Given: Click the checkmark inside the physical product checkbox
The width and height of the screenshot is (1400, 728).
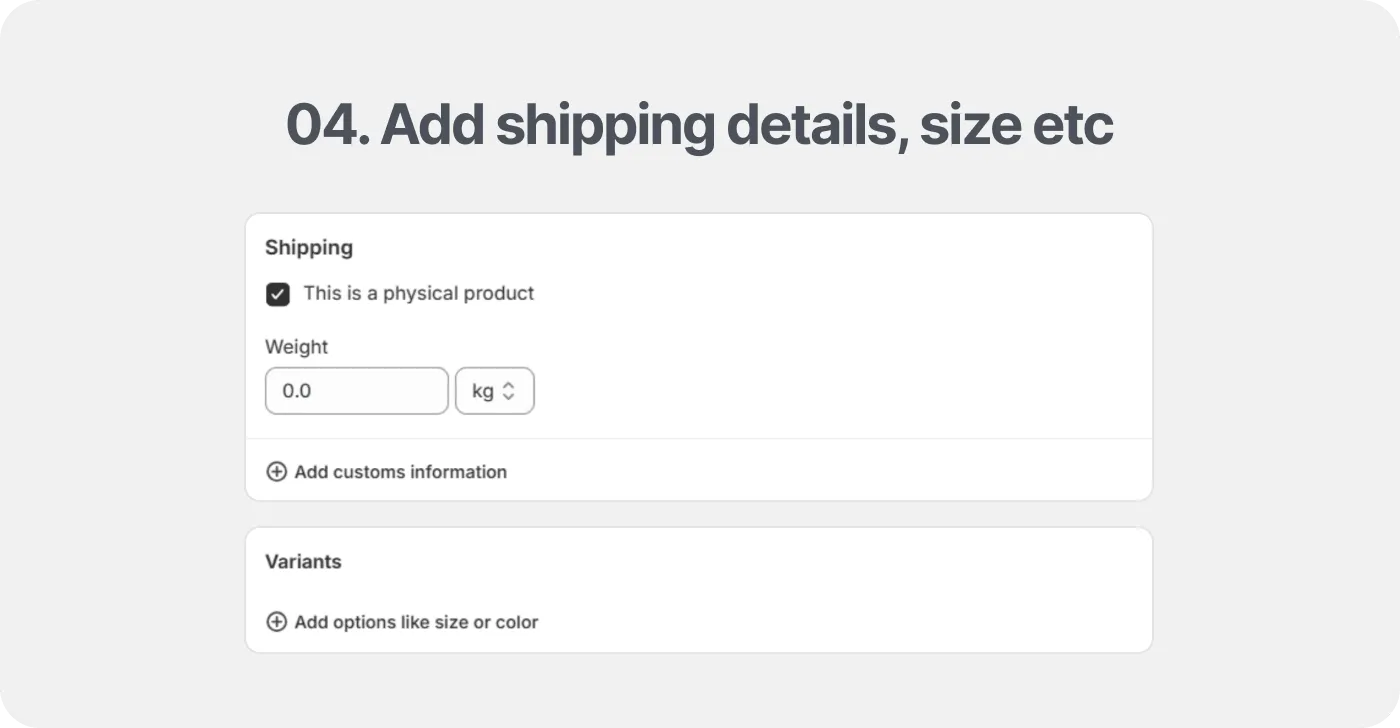Looking at the screenshot, I should [x=277, y=294].
